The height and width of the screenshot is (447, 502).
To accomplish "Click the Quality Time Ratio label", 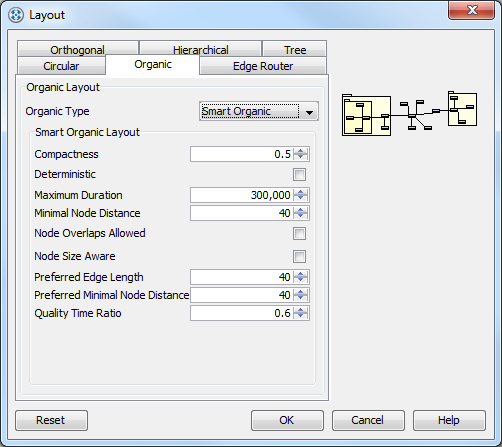I will (x=78, y=313).
